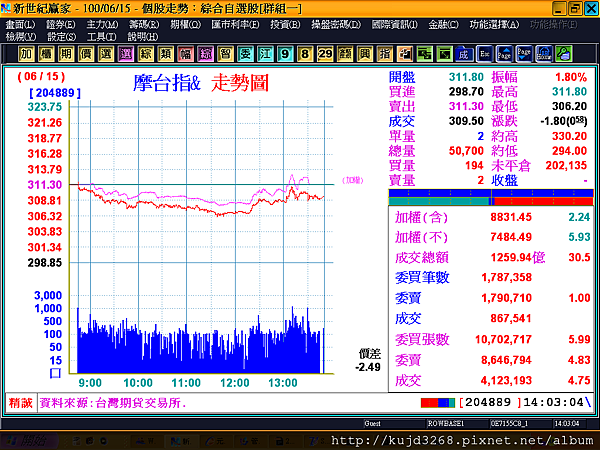Click the 29 toolbar icon
The width and height of the screenshot is (600, 450).
pyautogui.click(x=325, y=54)
